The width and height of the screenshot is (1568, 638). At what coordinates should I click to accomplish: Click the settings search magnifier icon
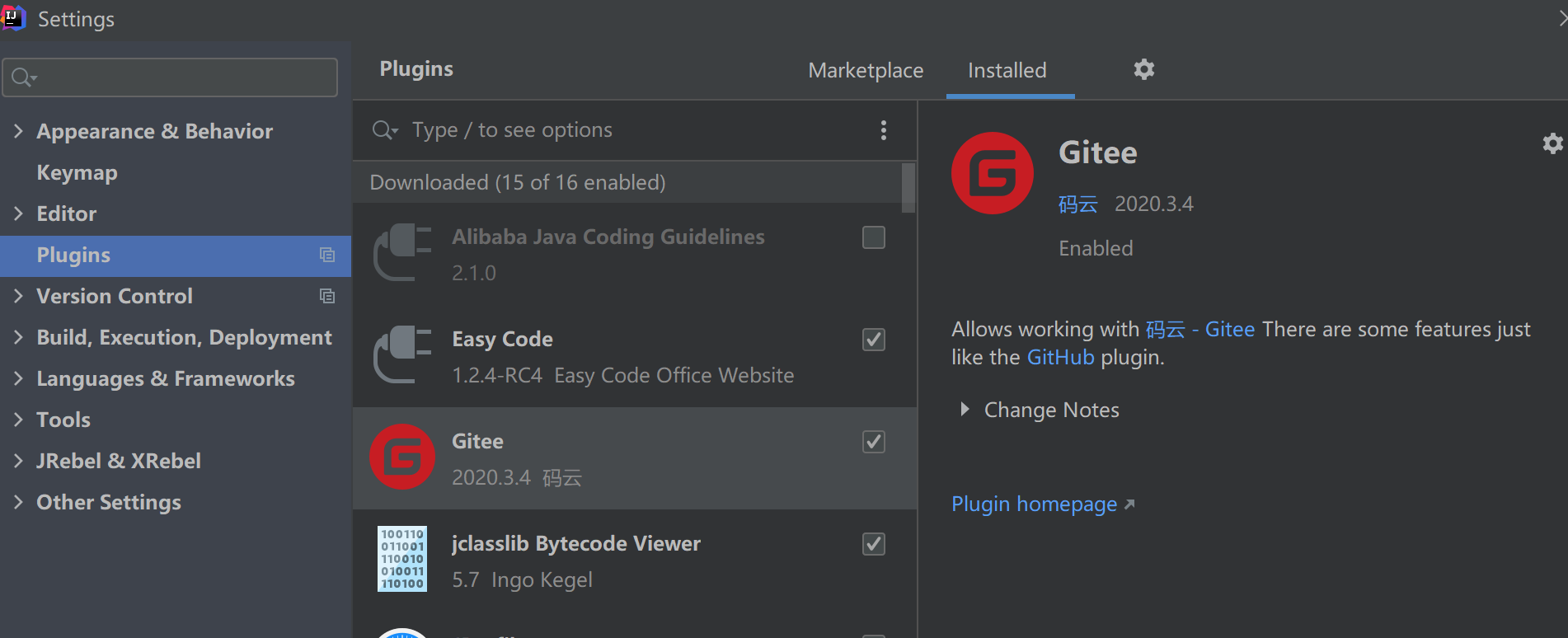coord(24,77)
